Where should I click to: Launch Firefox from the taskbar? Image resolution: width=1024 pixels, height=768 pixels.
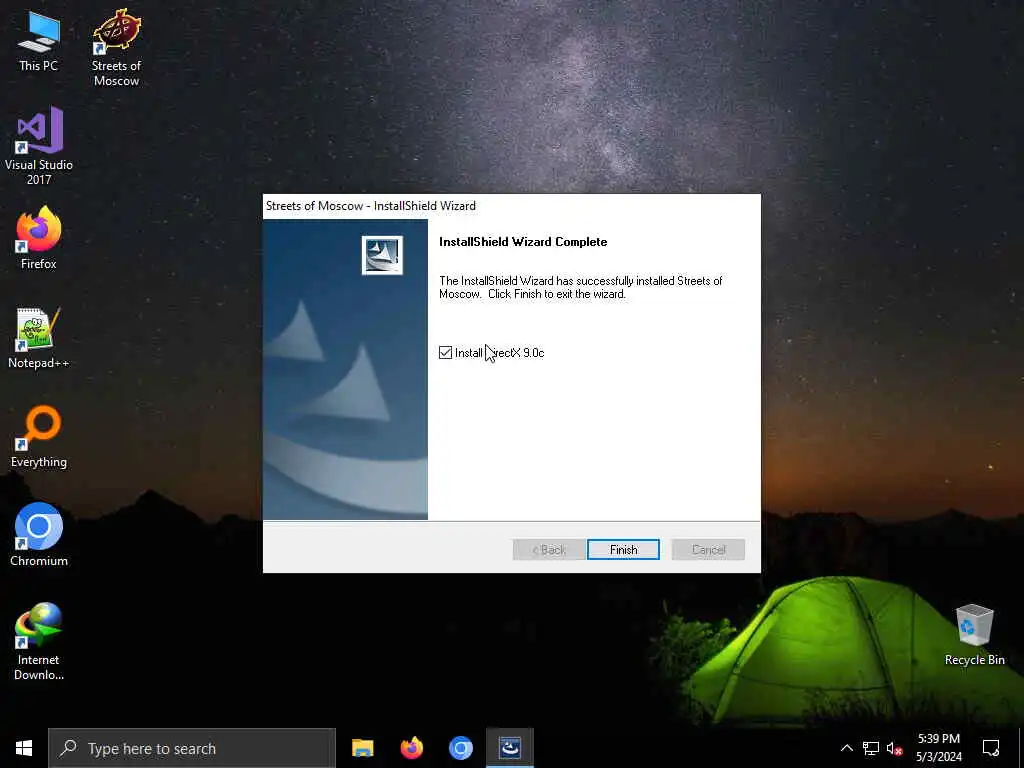(x=411, y=748)
